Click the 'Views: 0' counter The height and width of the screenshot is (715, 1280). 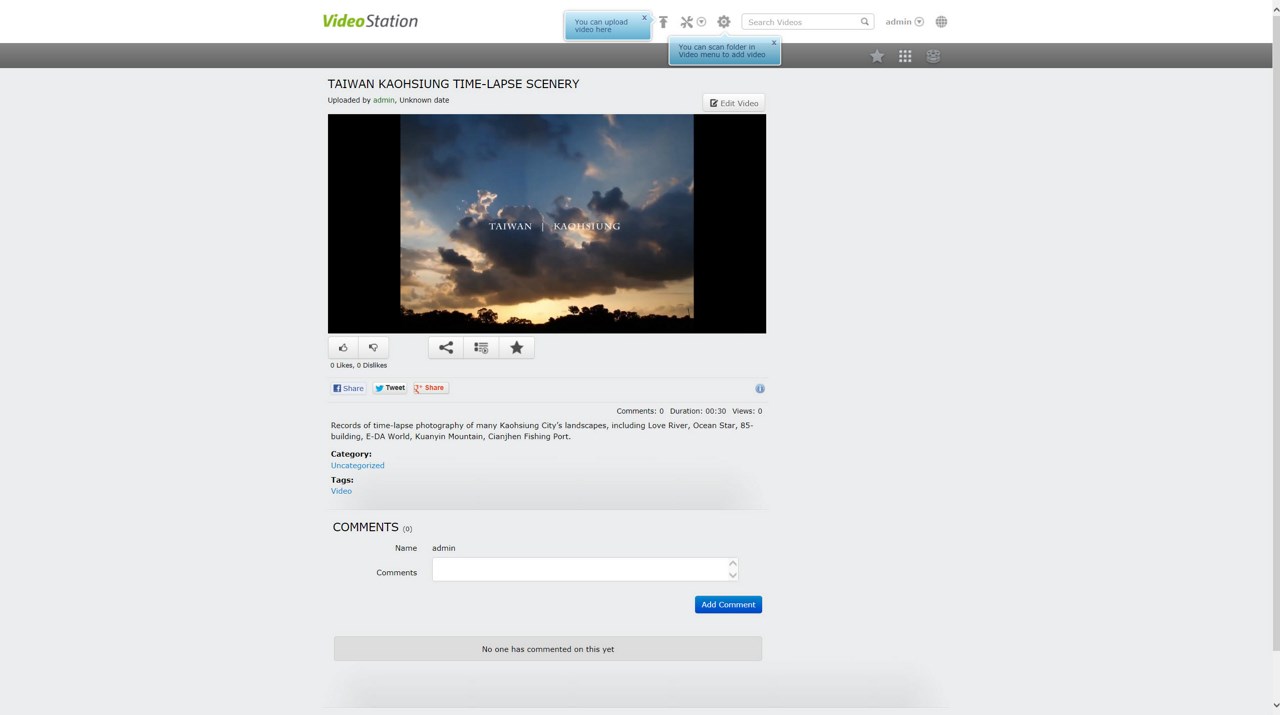pos(747,411)
